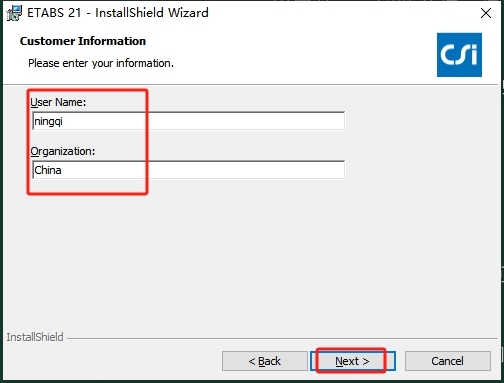Click the "User Name:" label
504x383 pixels.
pos(58,102)
